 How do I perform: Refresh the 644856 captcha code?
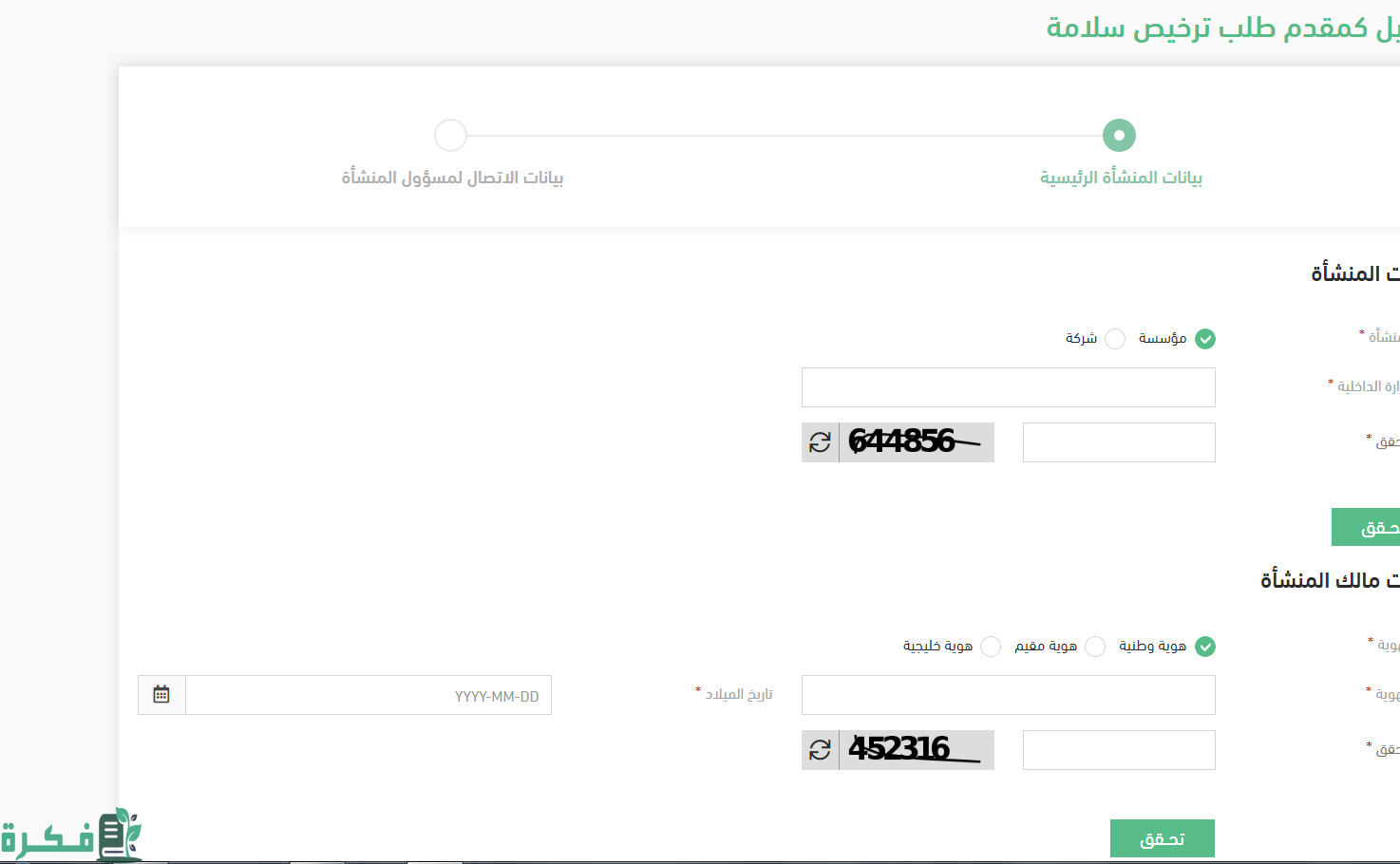pyautogui.click(x=820, y=442)
